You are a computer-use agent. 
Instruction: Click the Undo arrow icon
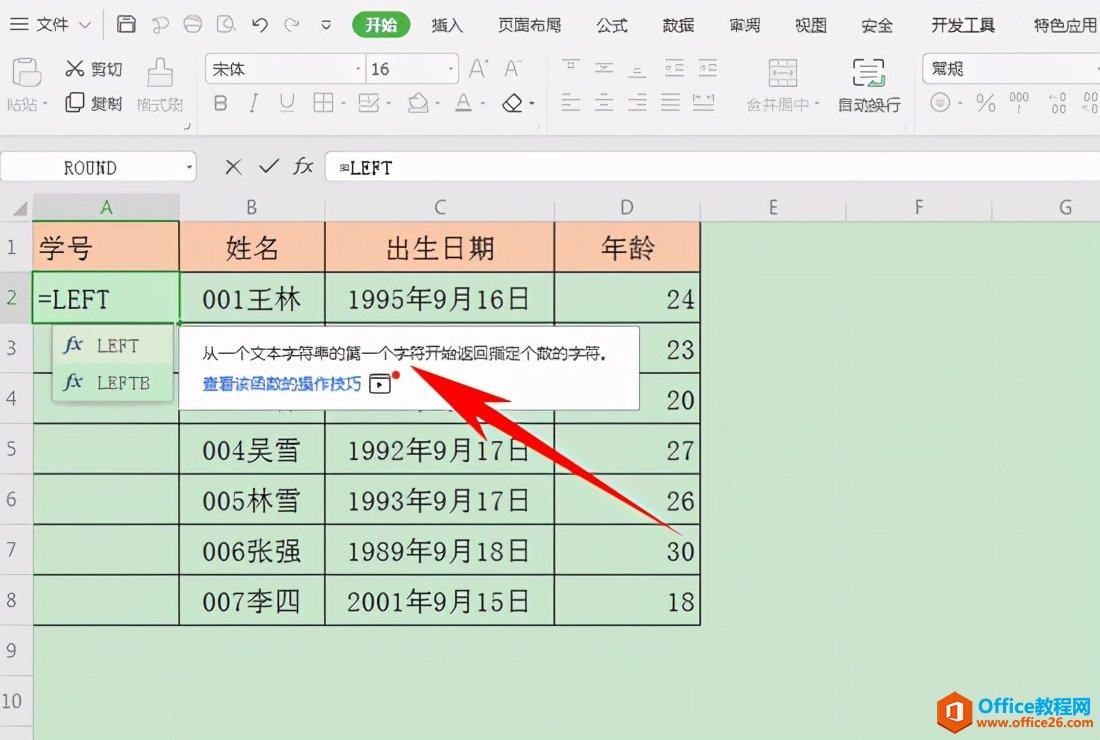260,25
